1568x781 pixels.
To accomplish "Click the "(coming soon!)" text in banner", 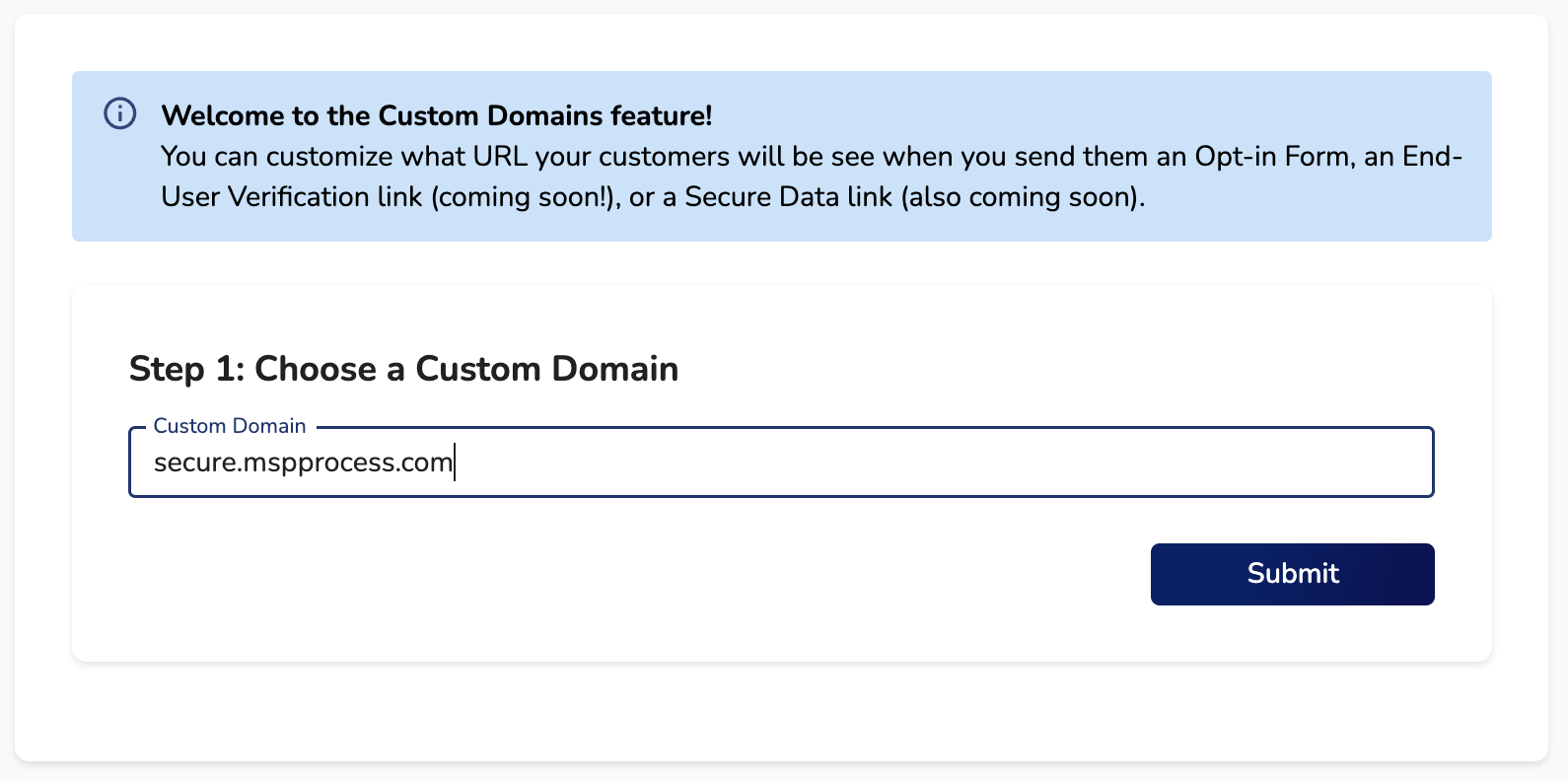I will coord(525,197).
